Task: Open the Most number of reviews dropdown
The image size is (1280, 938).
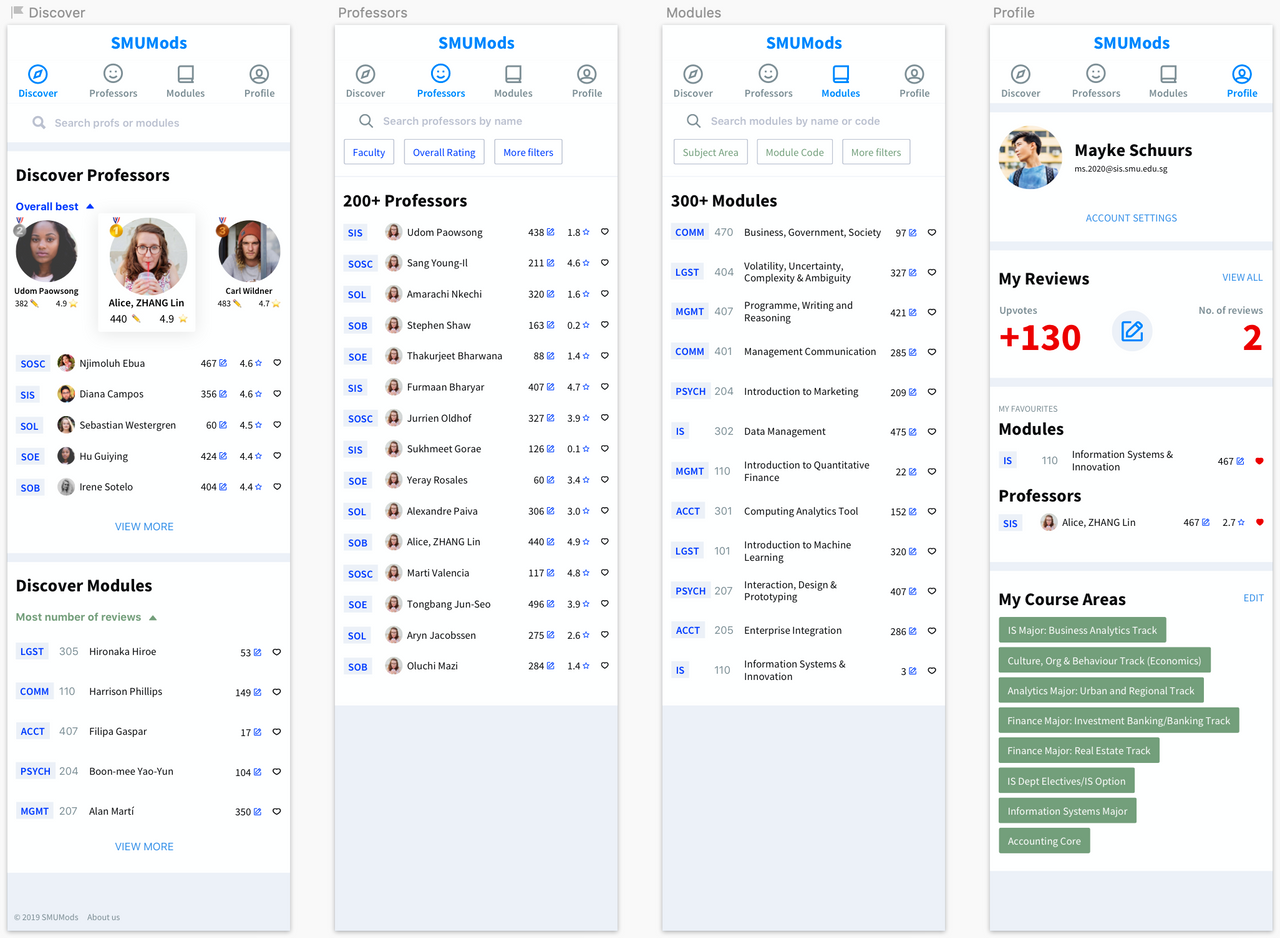Action: point(153,617)
